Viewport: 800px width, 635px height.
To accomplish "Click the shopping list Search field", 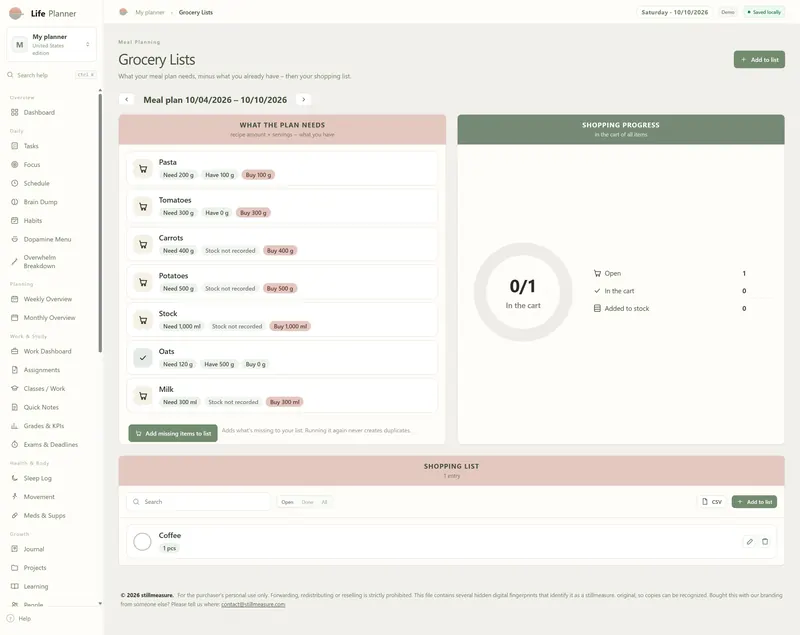I will 199,502.
